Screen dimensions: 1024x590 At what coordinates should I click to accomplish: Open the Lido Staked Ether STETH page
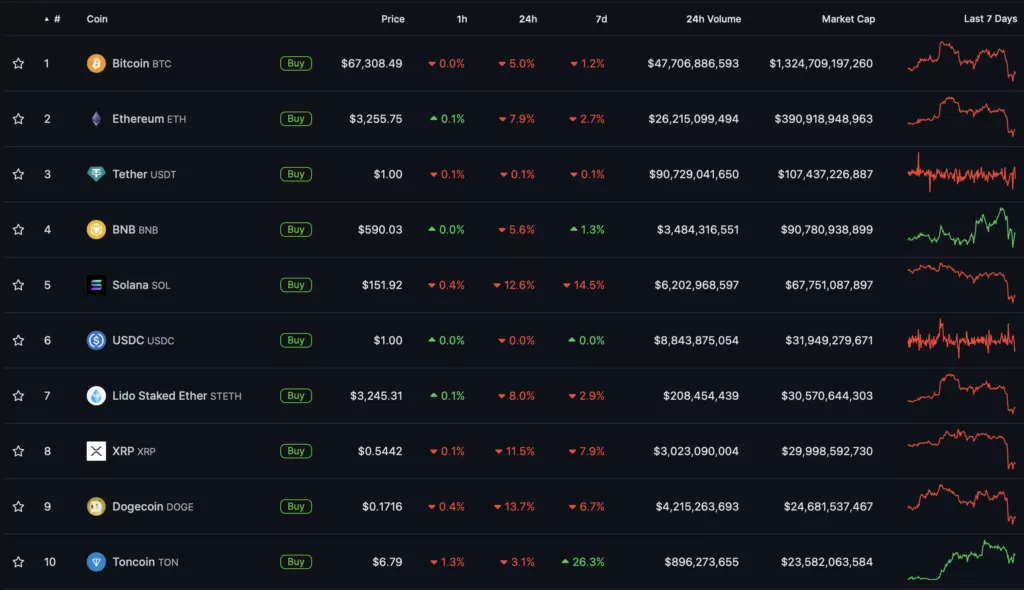pyautogui.click(x=177, y=396)
